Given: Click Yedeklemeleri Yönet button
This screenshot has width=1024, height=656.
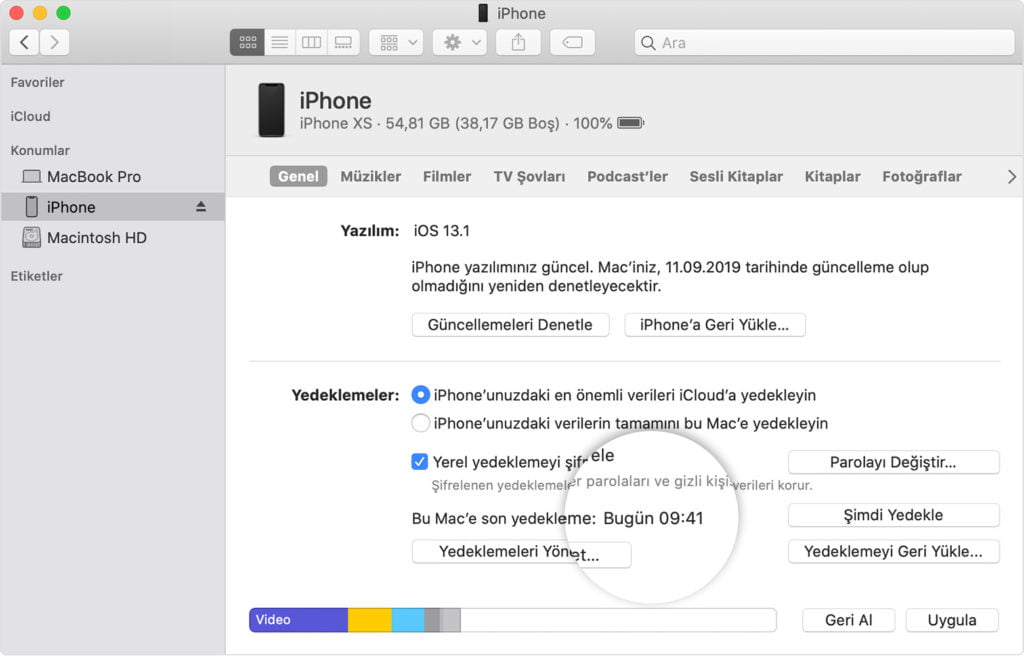Looking at the screenshot, I should (x=521, y=552).
